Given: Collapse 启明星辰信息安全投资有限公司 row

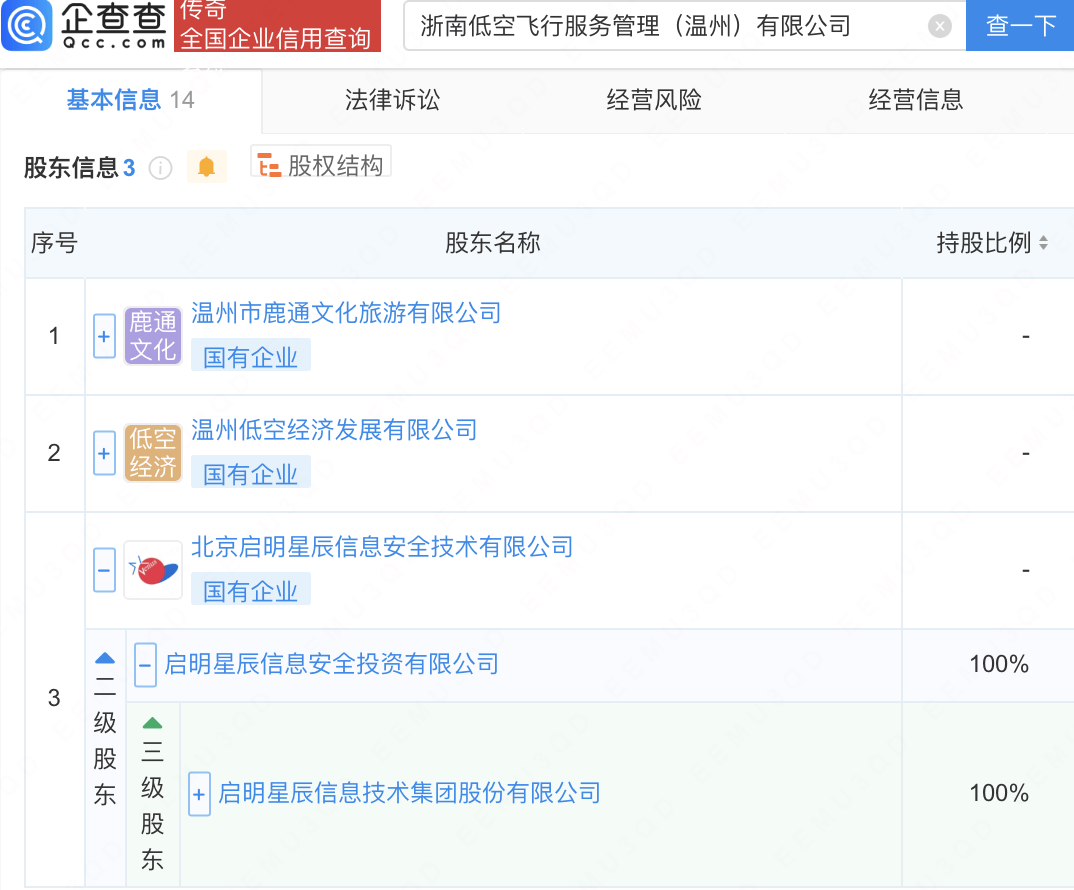Looking at the screenshot, I should [145, 665].
